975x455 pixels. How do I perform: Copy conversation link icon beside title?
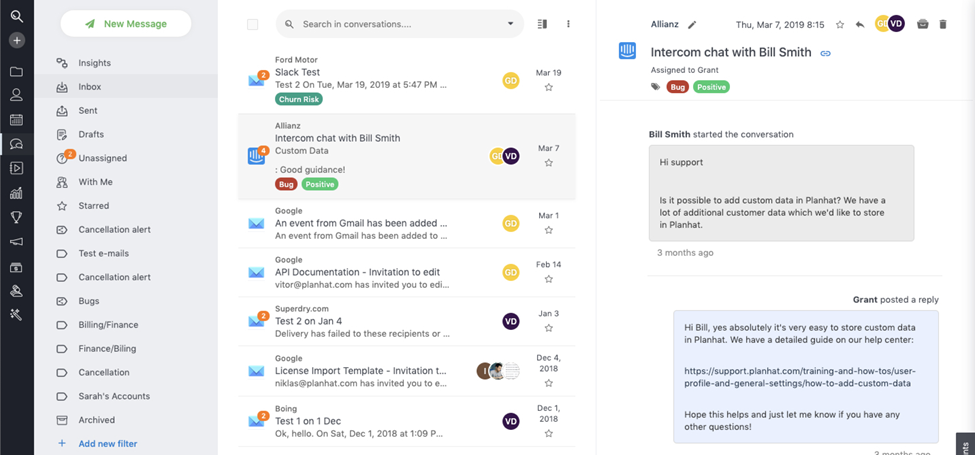pos(826,53)
